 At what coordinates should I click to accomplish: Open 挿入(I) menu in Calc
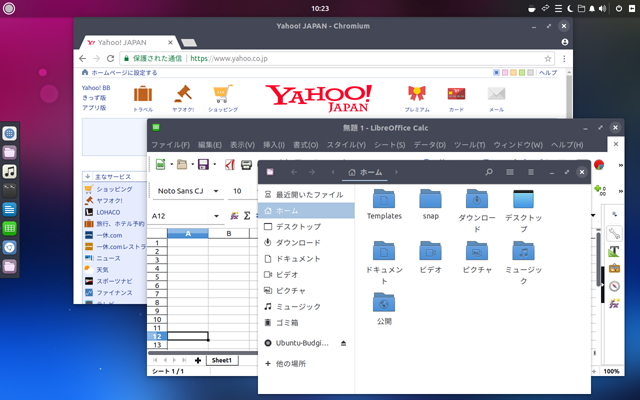273,145
